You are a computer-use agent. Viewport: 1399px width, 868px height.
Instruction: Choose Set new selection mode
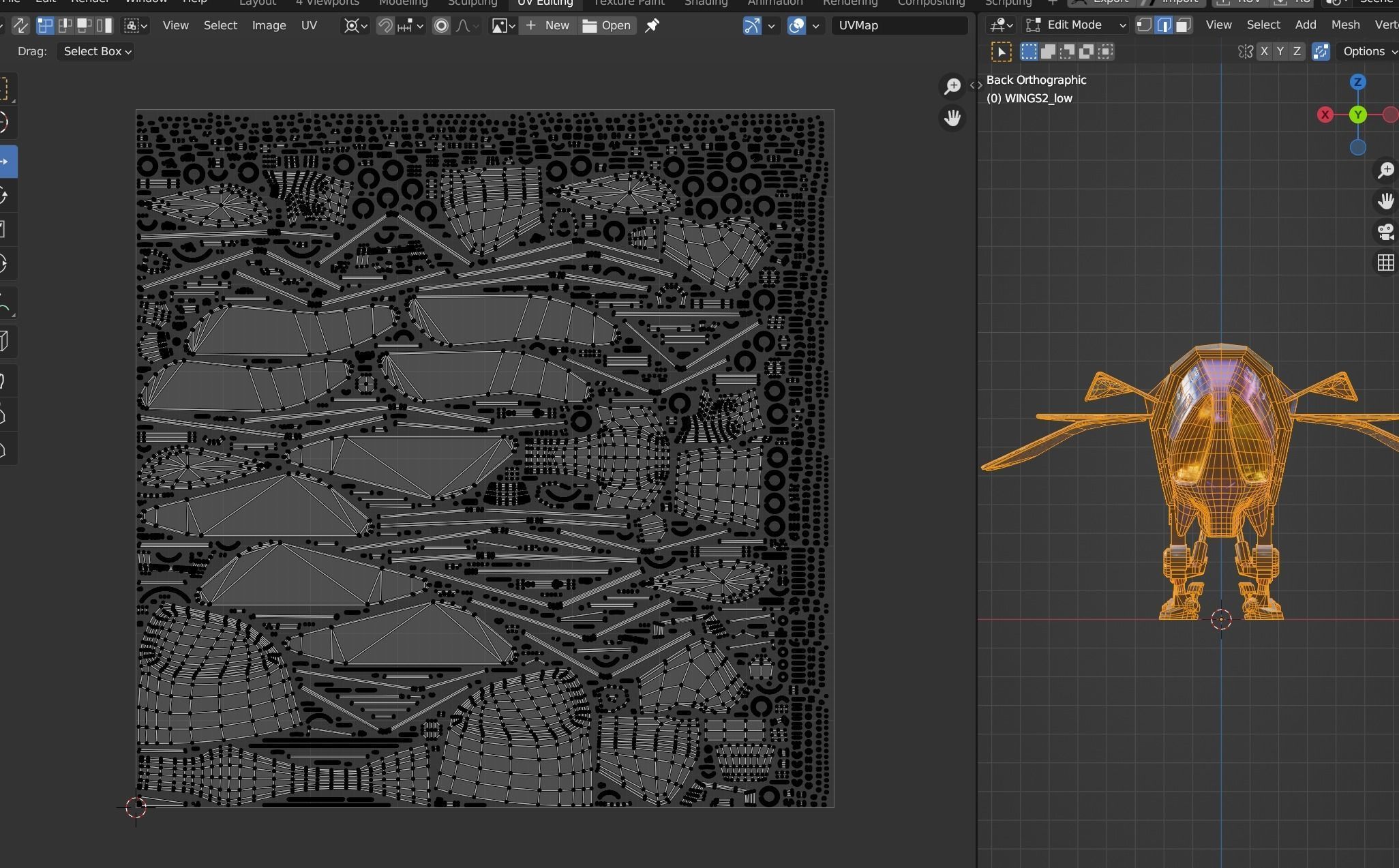(x=1029, y=51)
